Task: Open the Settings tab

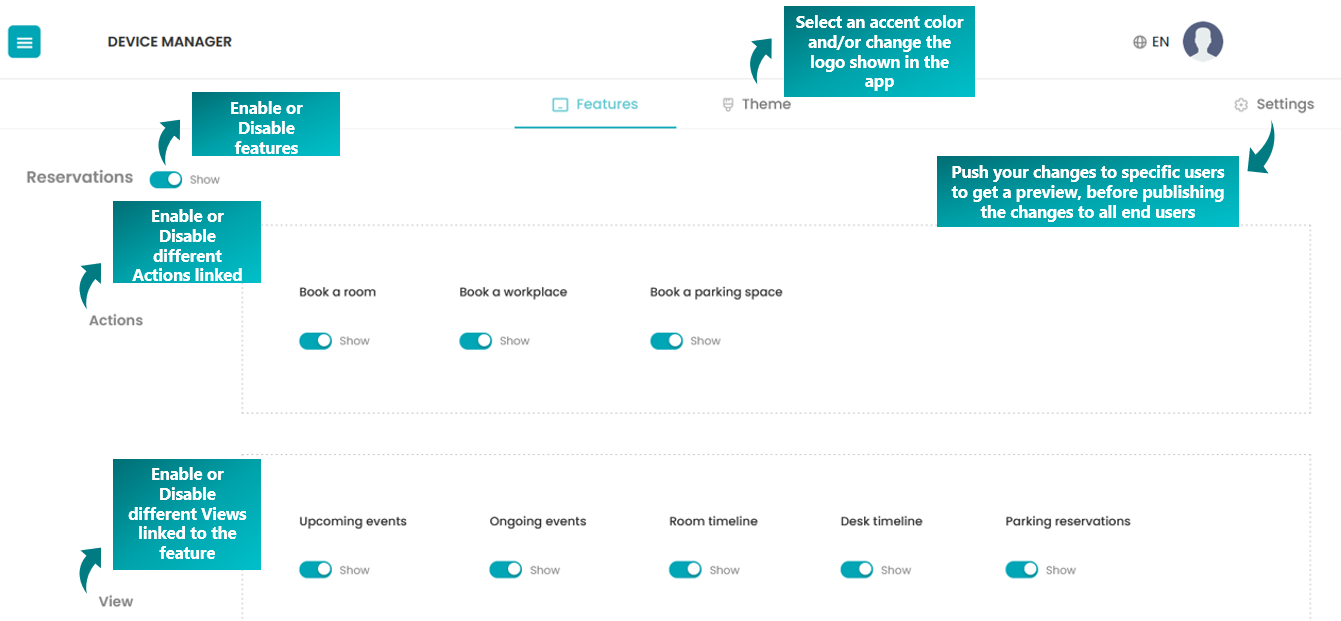Action: pos(1274,104)
